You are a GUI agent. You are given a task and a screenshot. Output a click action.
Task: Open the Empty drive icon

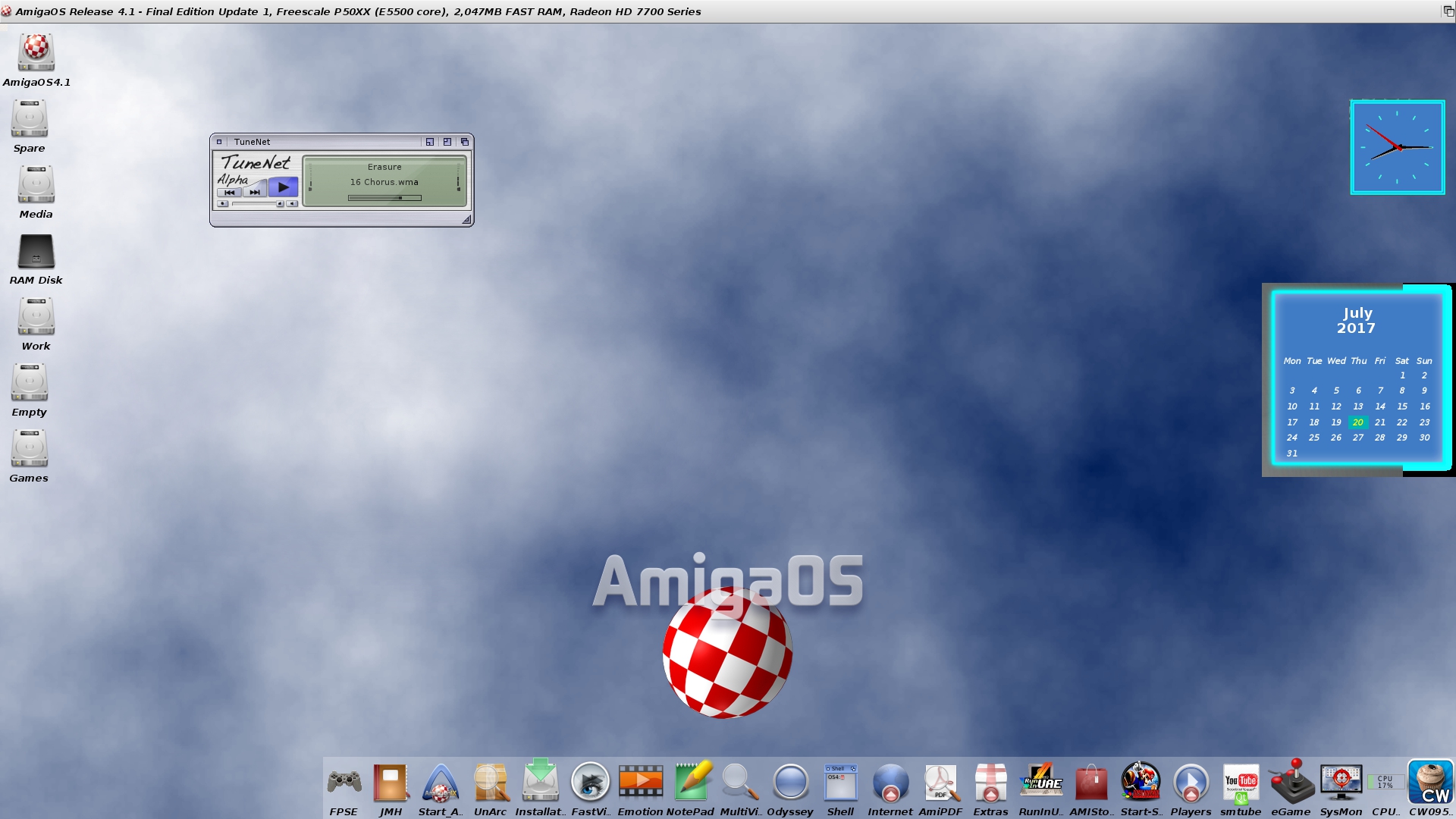point(29,382)
